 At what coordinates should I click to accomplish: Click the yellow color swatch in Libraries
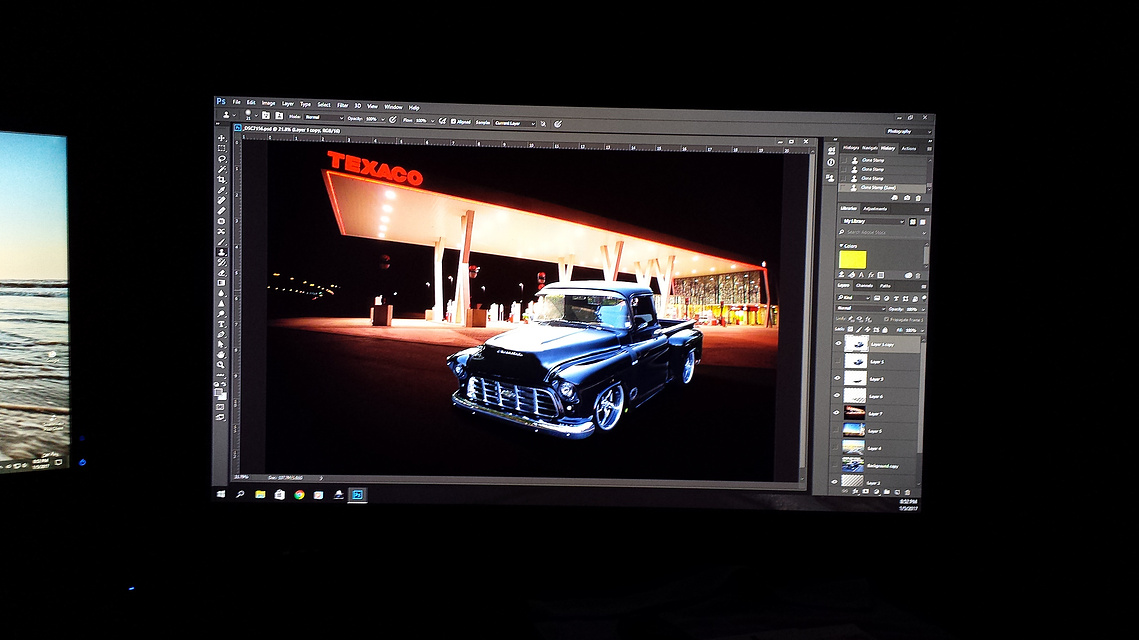point(852,259)
